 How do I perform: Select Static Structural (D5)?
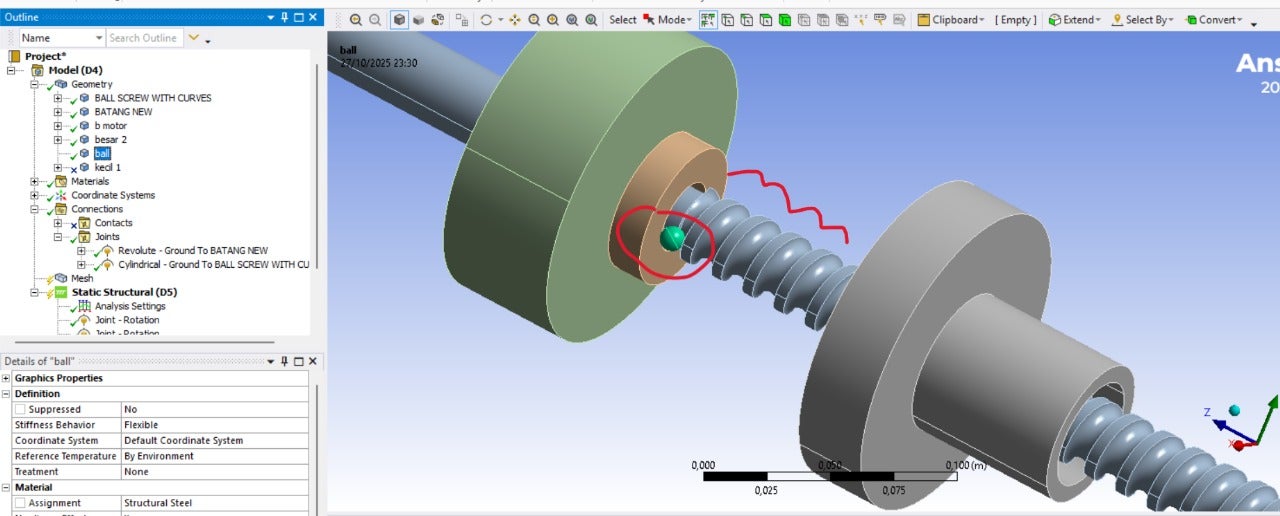[124, 292]
